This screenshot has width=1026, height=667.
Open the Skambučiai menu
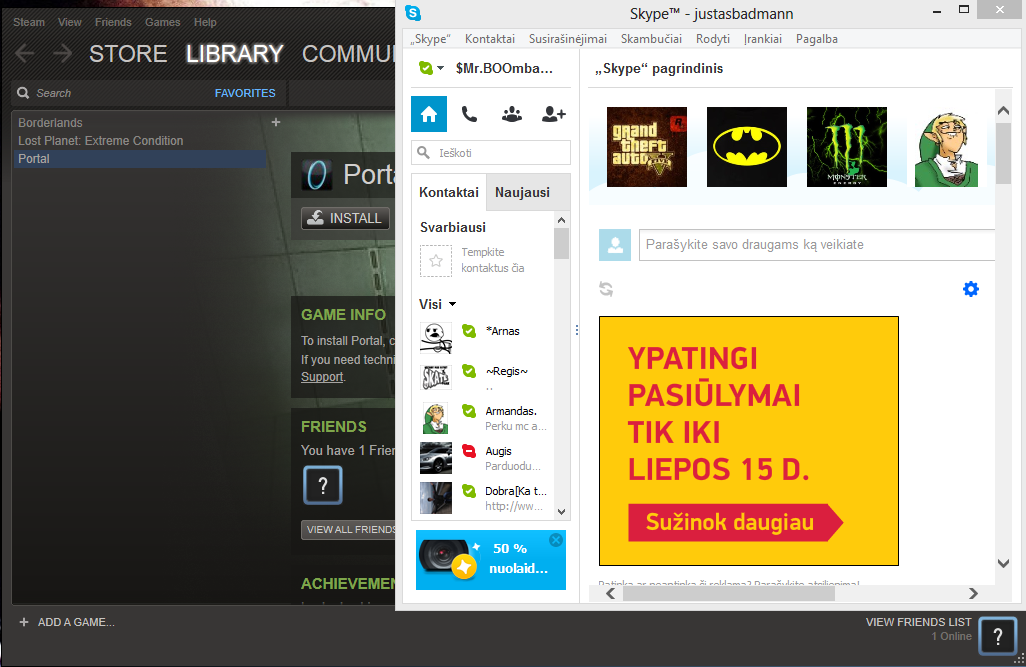pyautogui.click(x=651, y=39)
